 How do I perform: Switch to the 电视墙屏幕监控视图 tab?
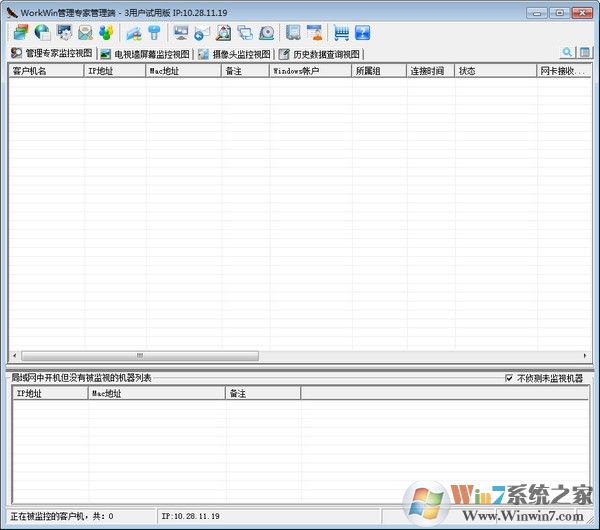tap(144, 54)
